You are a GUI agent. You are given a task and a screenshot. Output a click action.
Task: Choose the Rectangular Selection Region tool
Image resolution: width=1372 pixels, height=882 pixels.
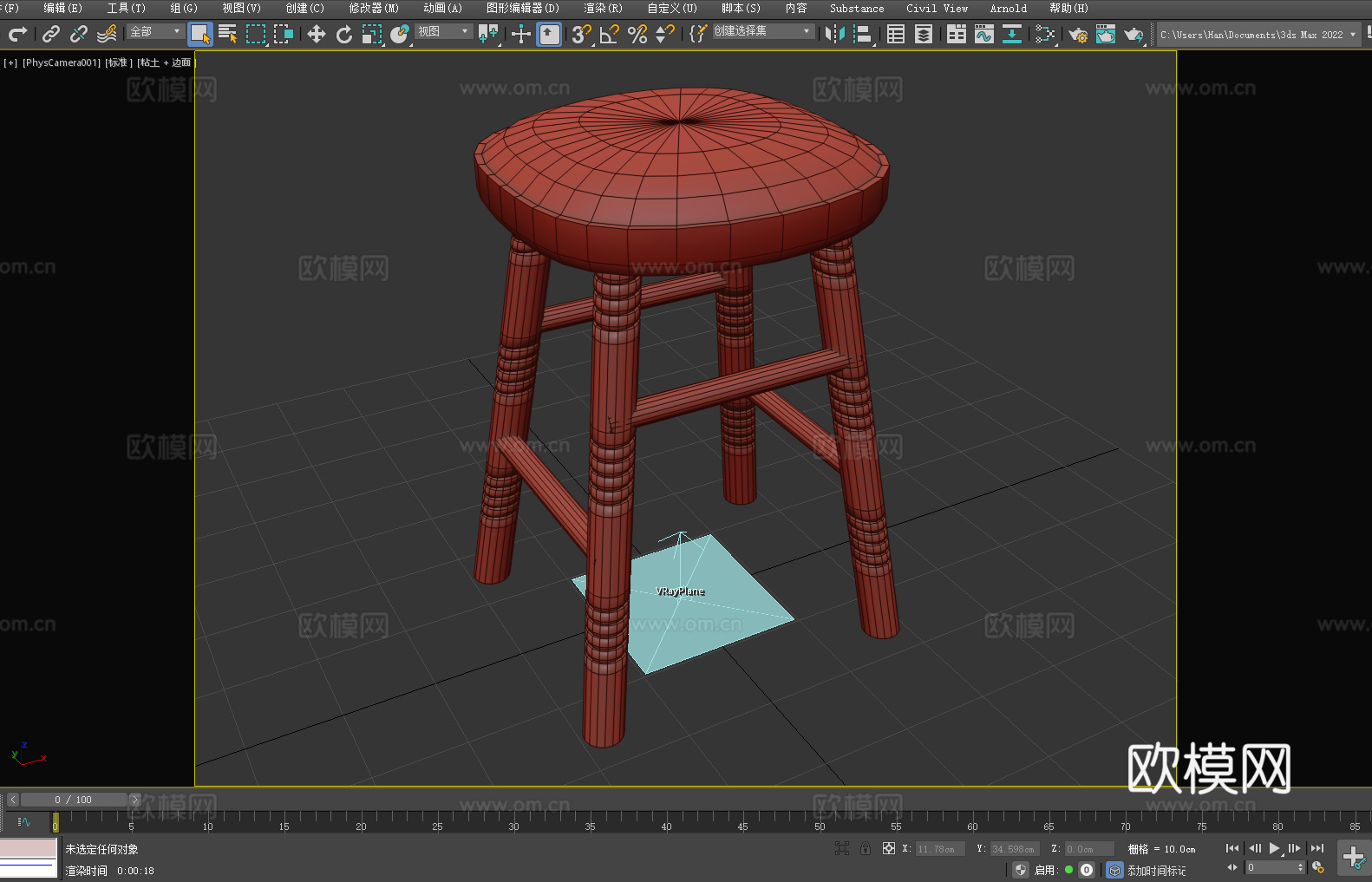point(256,34)
